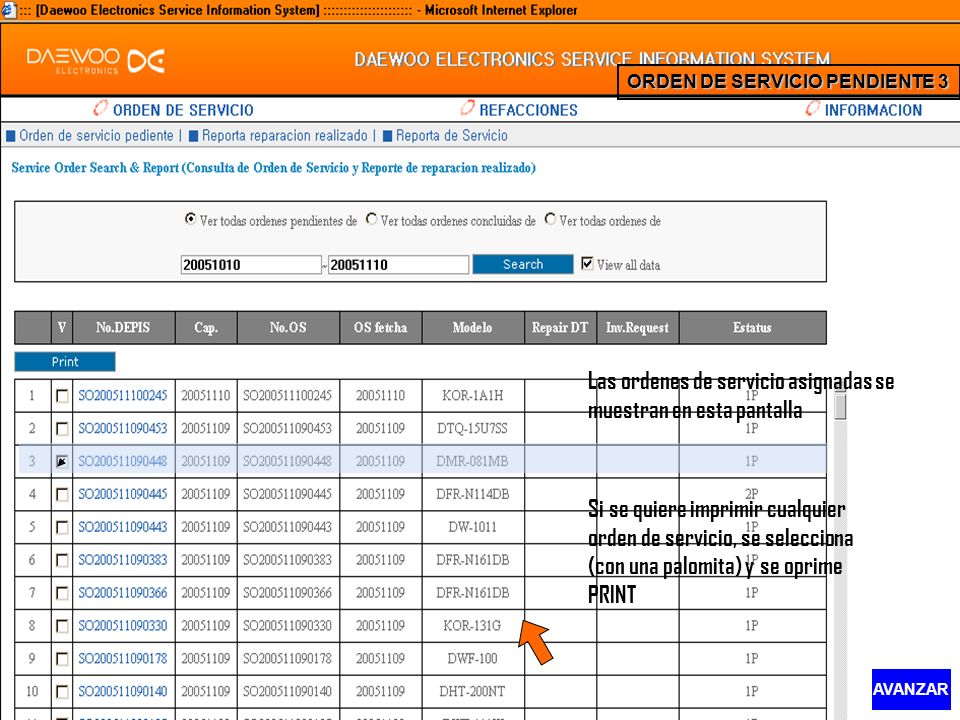Open order link SO200511090445 in No.DEPIS
The image size is (960, 720).
point(122,494)
